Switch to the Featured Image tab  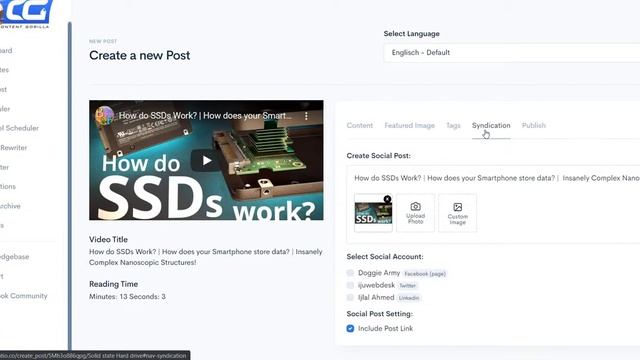(x=409, y=125)
